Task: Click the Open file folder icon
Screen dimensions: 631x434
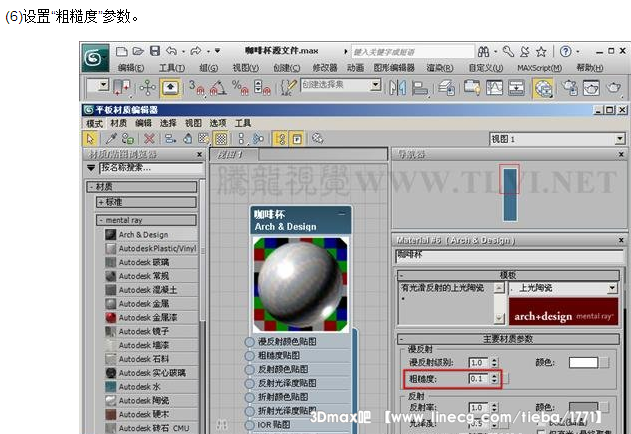Action: pos(138,51)
